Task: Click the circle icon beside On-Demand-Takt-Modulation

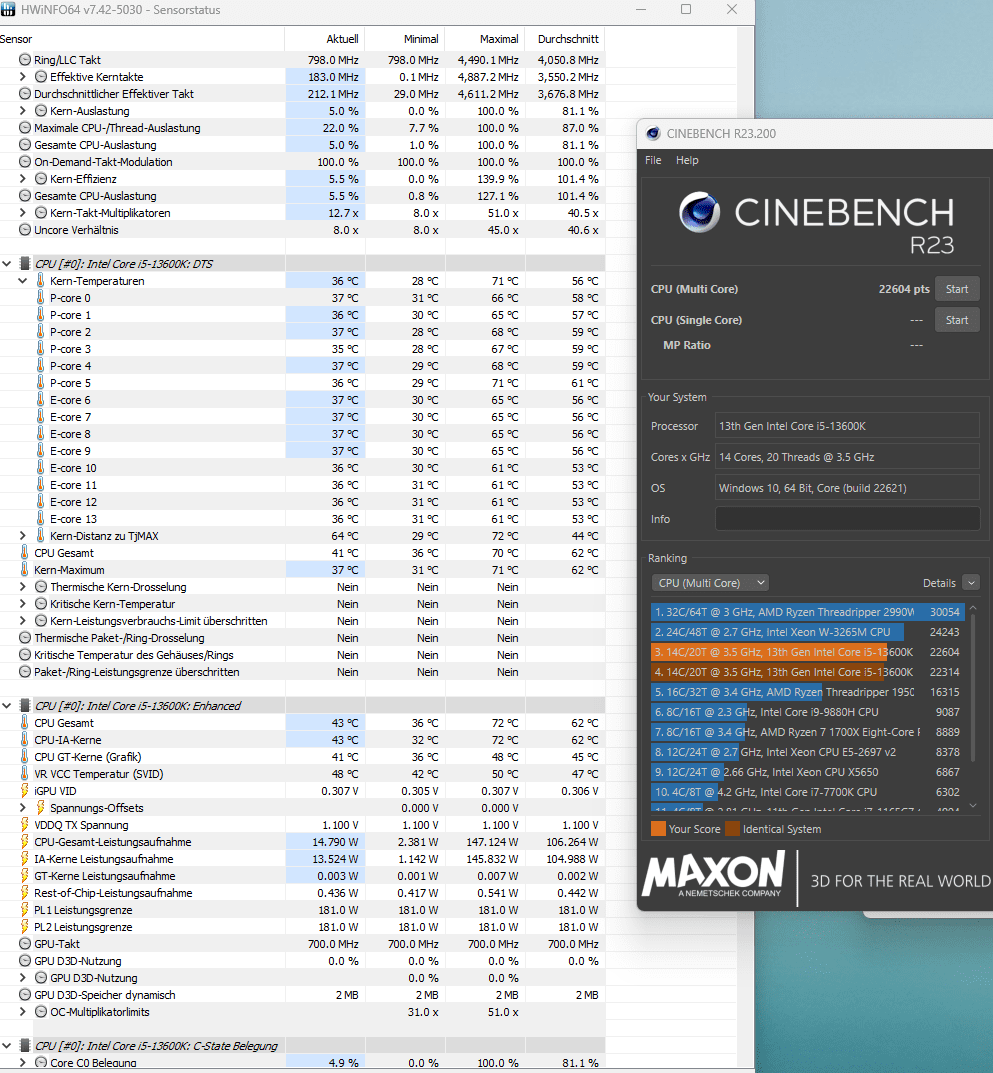Action: (x=25, y=161)
